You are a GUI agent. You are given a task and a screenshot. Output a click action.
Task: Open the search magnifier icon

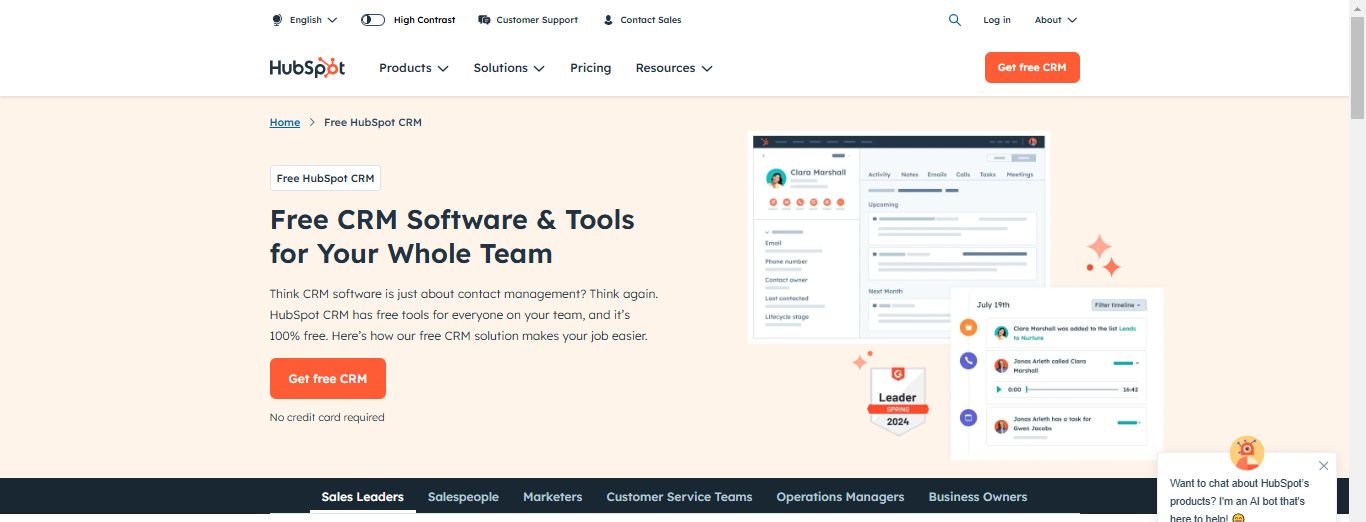click(x=955, y=20)
